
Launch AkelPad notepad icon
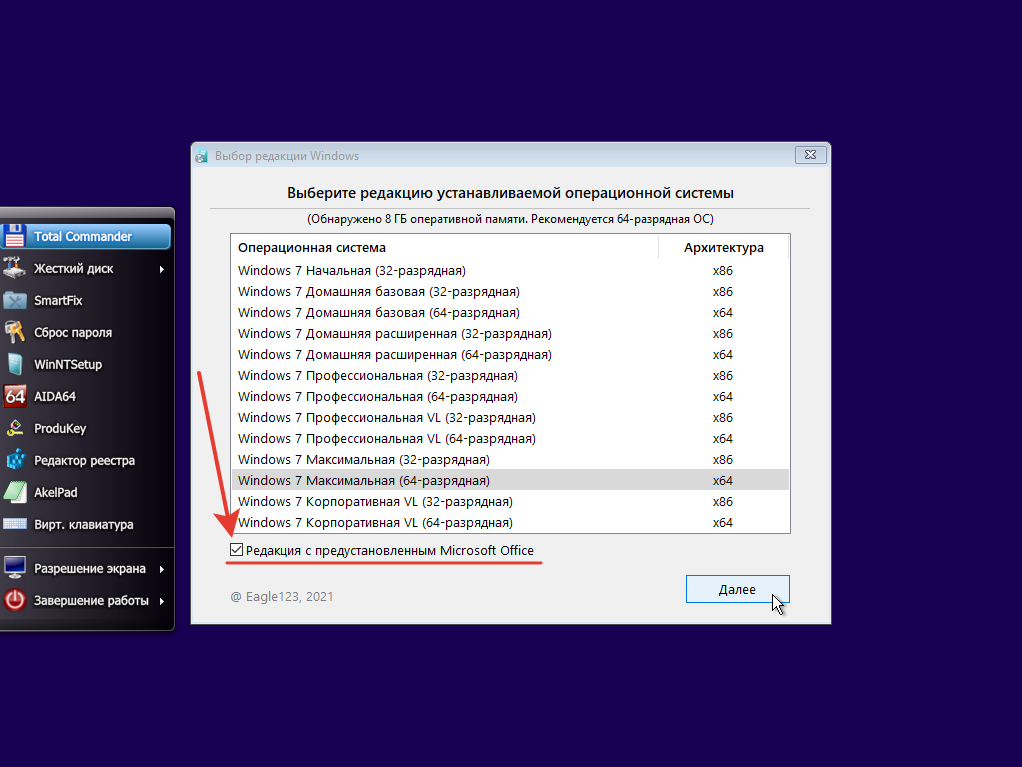pyautogui.click(x=15, y=492)
